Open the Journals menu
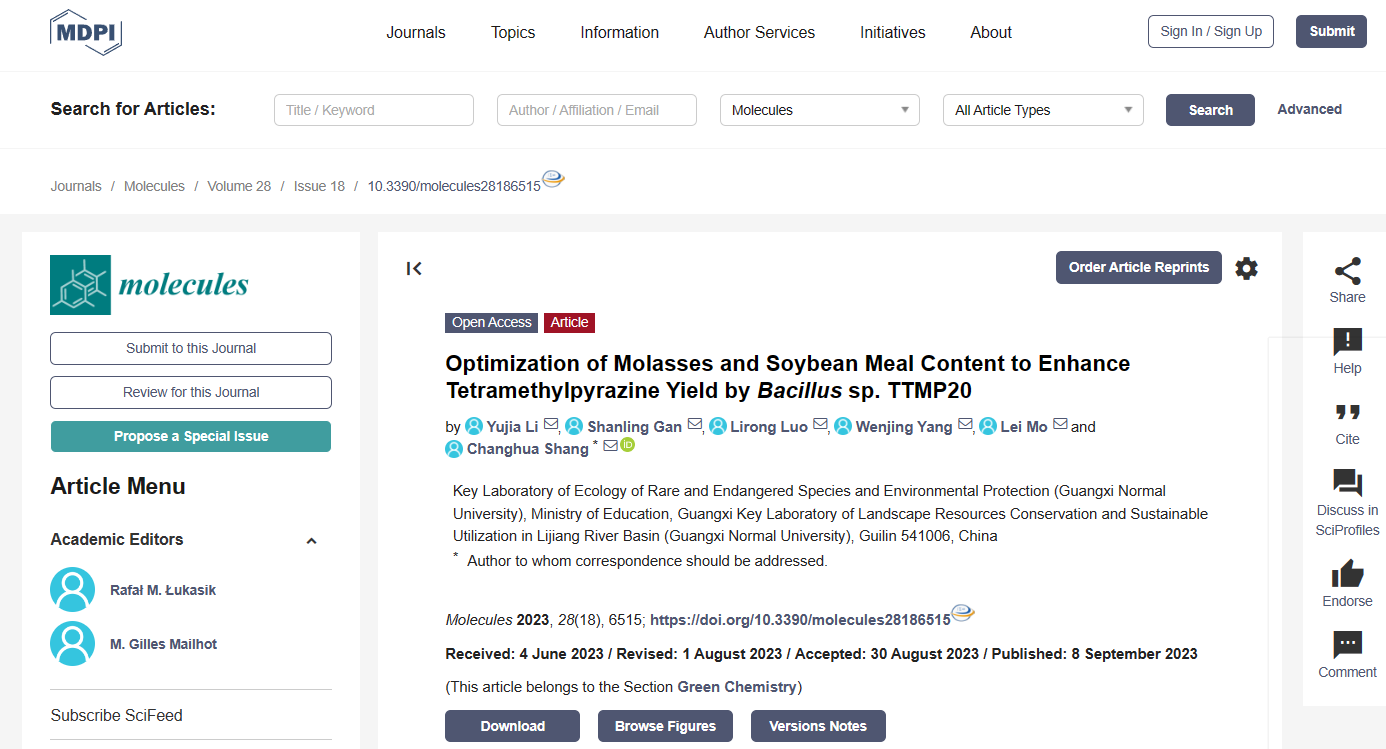Screen dimensions: 1386x749 416,32
